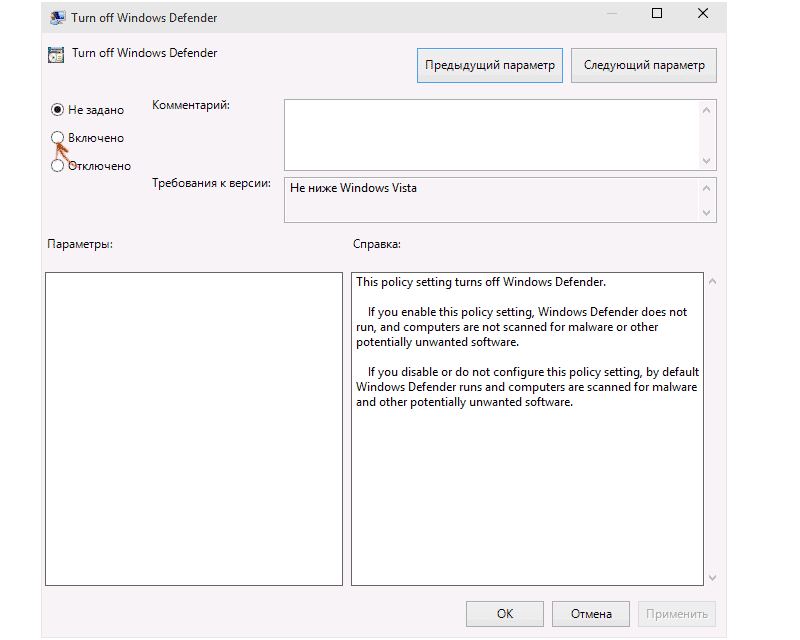
Task: Cancel changes with "Отмена" button
Action: click(591, 613)
